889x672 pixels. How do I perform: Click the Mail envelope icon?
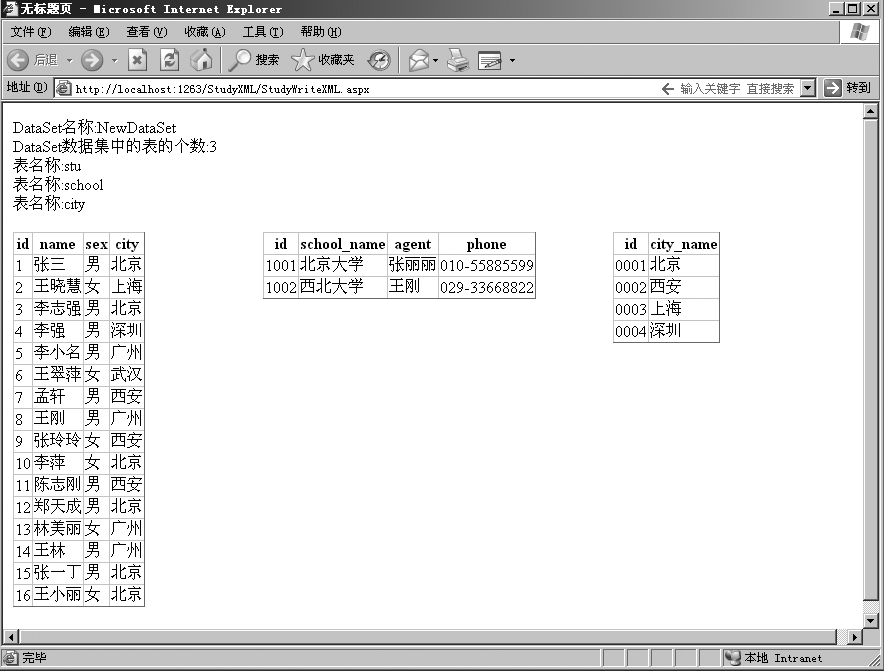(418, 60)
